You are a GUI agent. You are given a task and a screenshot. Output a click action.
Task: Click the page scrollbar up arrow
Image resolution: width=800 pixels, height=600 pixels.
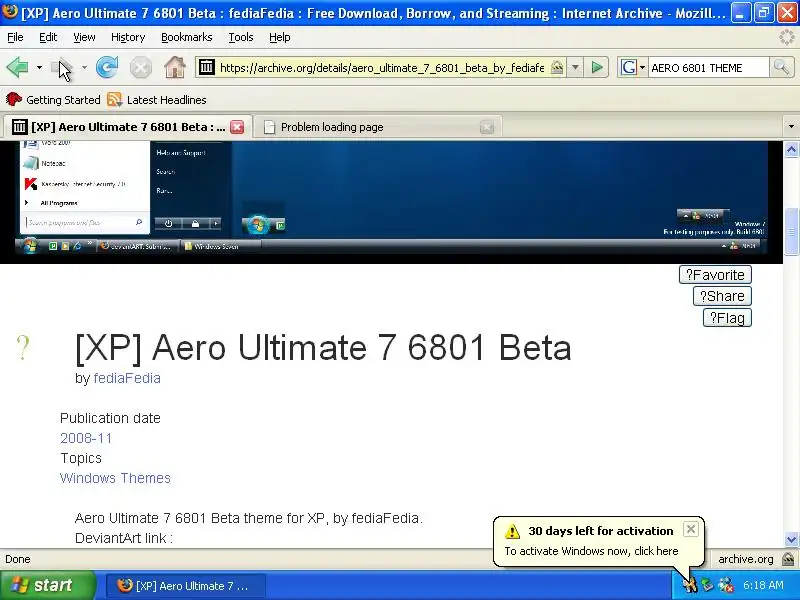point(791,150)
